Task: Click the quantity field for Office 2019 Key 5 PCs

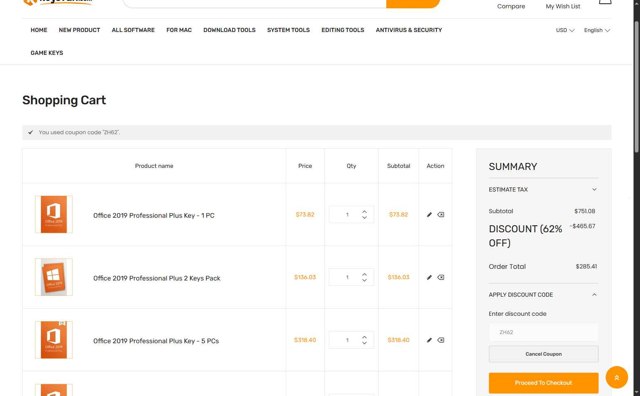Action: pyautogui.click(x=346, y=340)
